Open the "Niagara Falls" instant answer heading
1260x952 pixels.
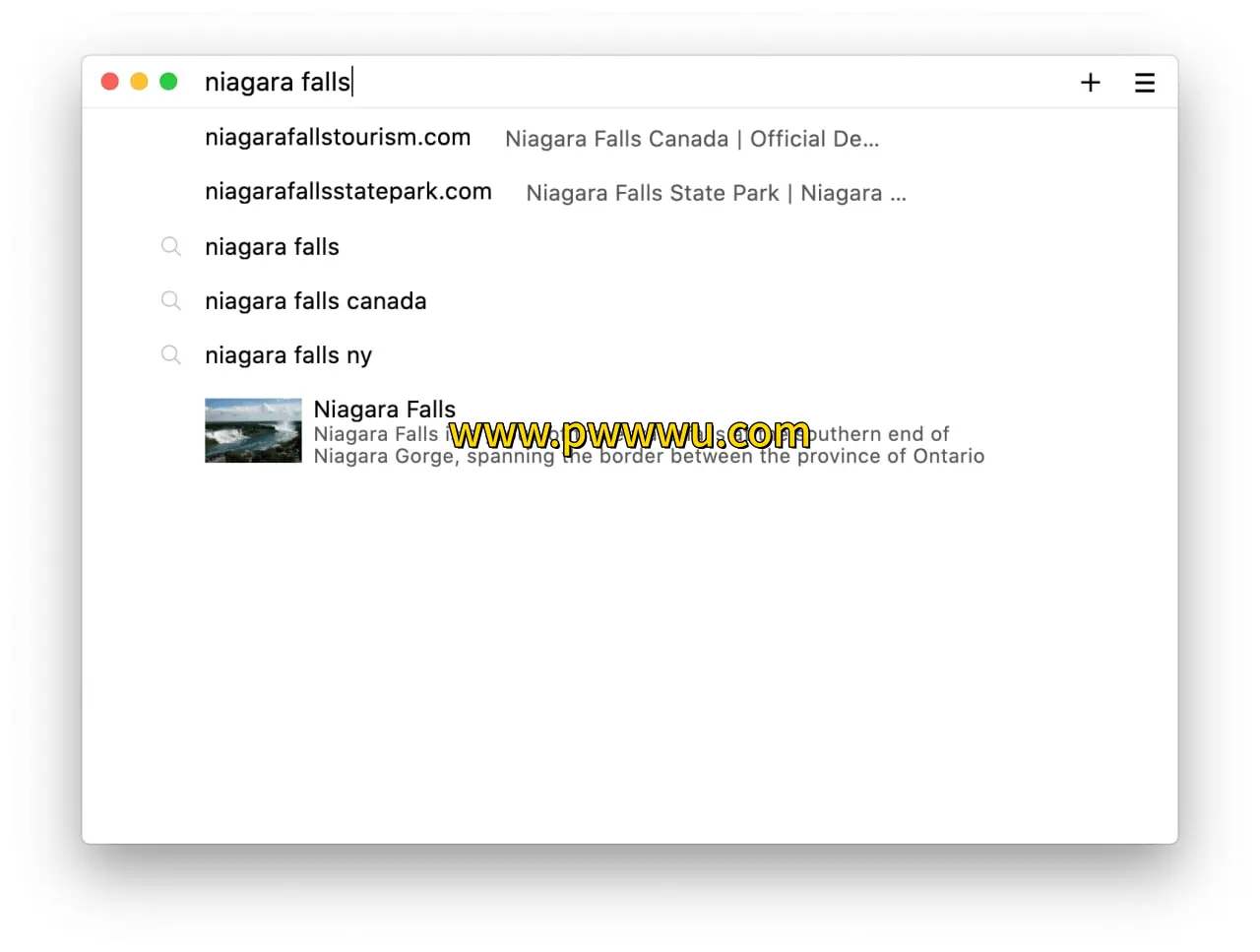pyautogui.click(x=384, y=409)
